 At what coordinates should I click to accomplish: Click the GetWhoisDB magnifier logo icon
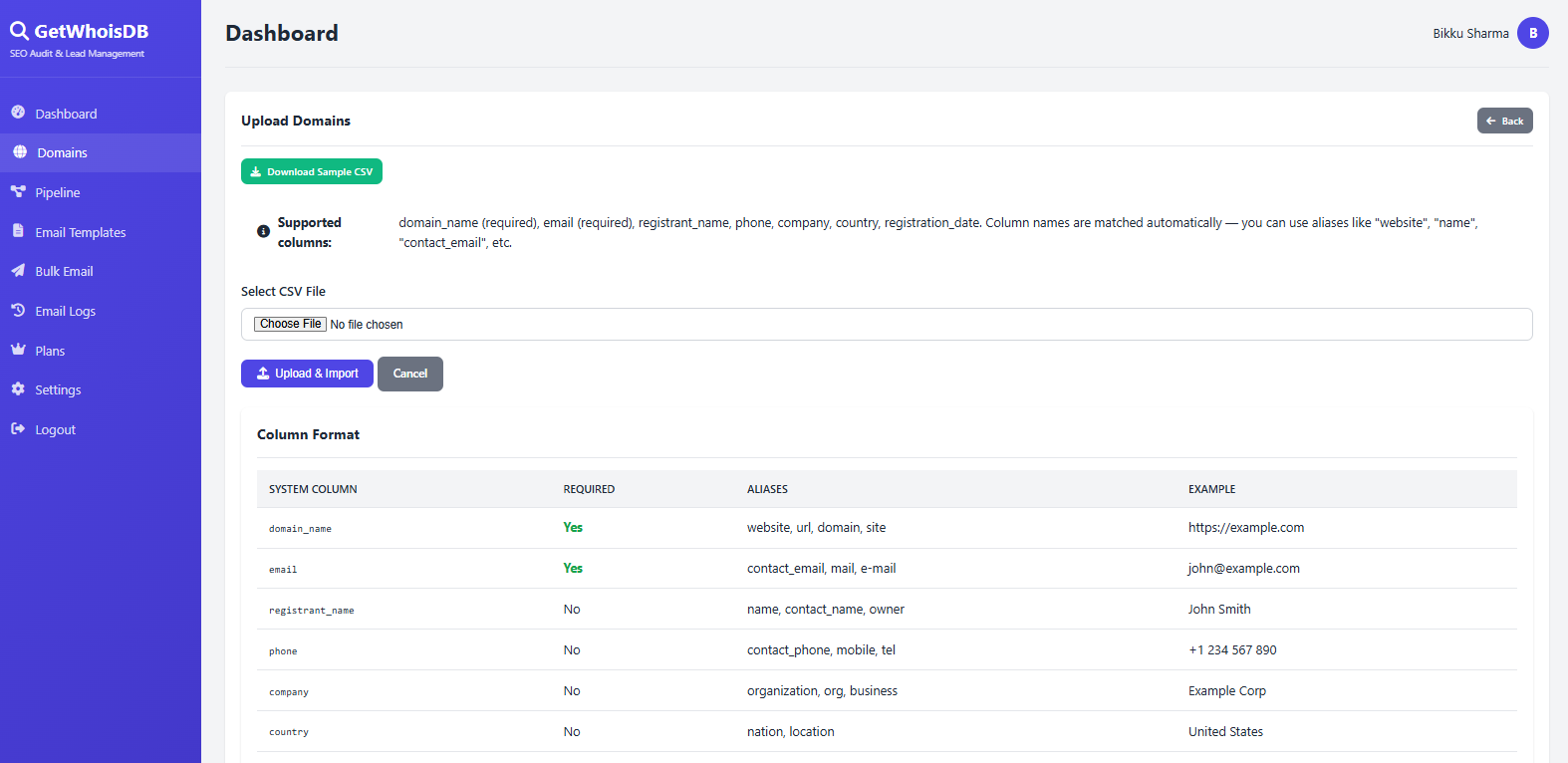click(19, 31)
